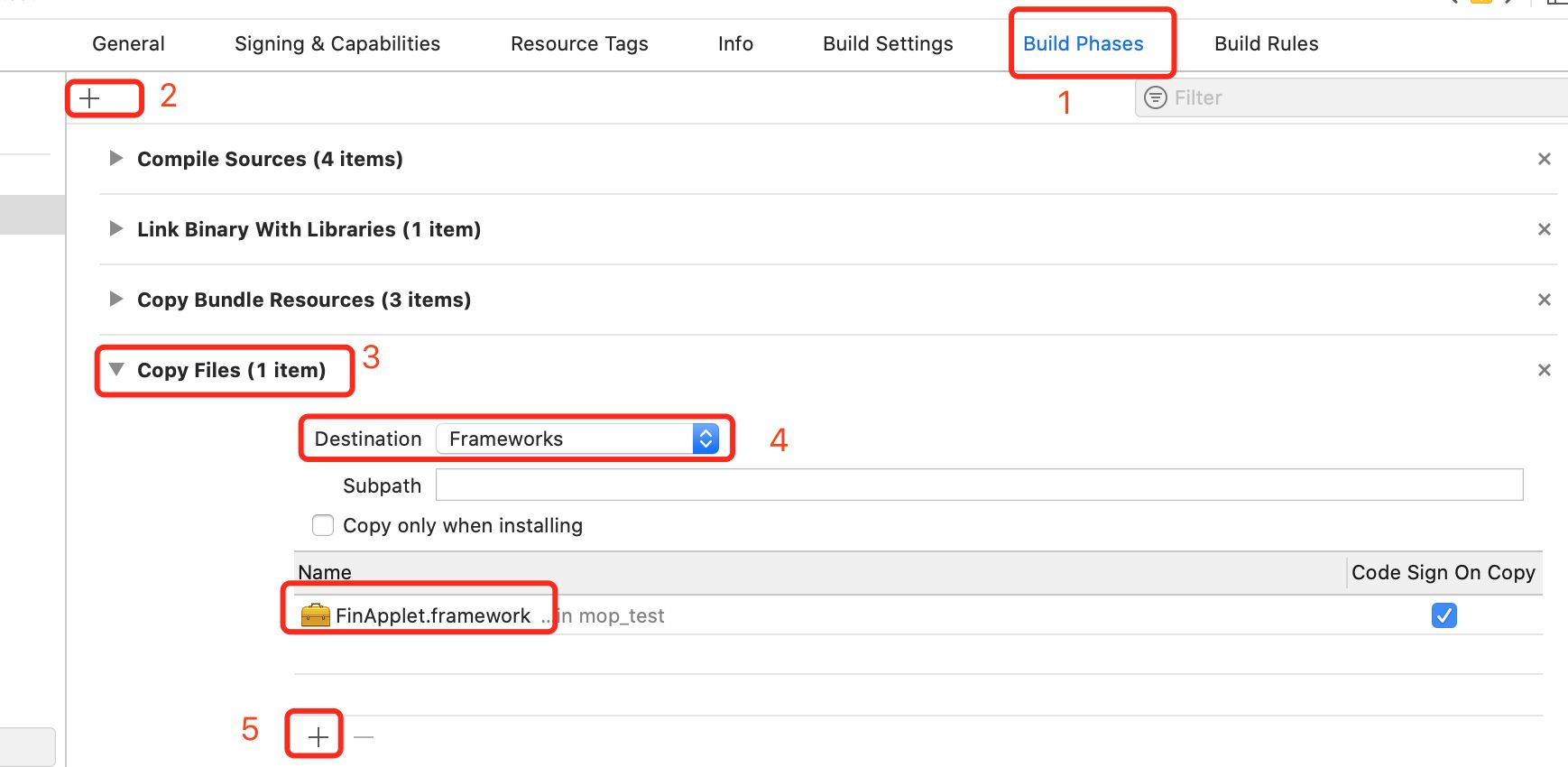Go to the General tab
The width and height of the screenshot is (1568, 767).
128,43
